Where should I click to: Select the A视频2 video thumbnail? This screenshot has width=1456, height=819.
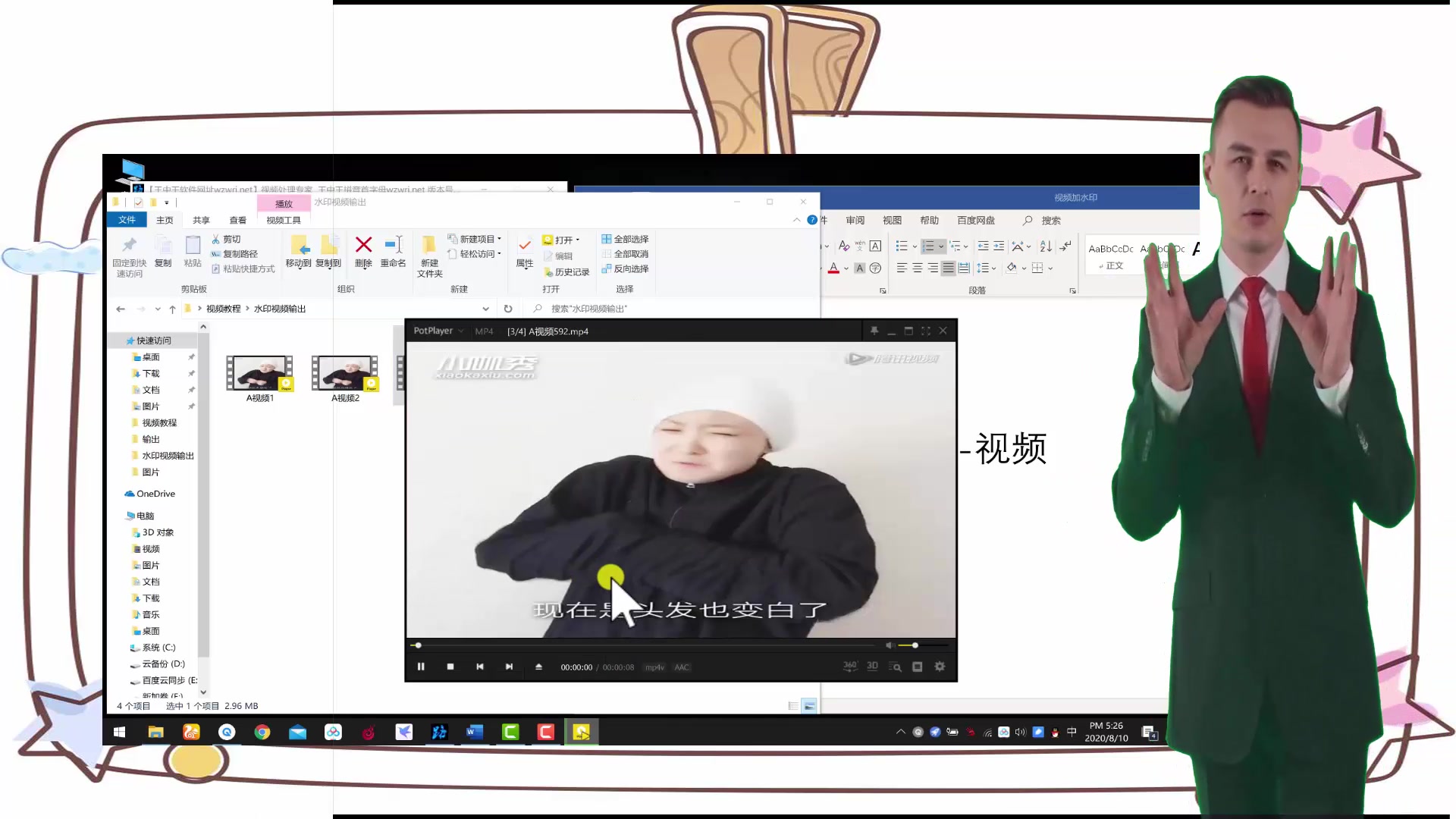click(346, 378)
